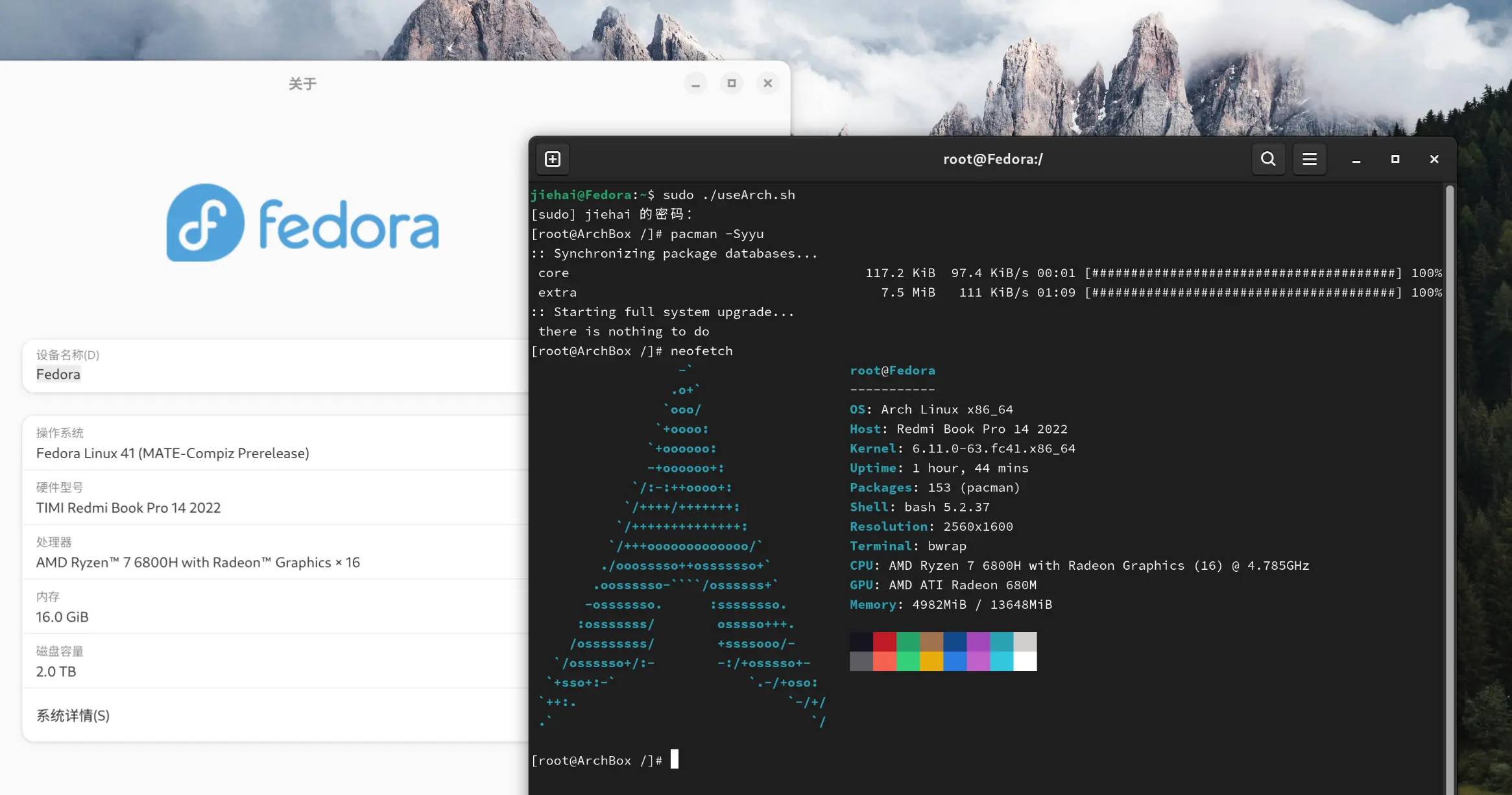Click the white color block in neofetch

click(1025, 661)
